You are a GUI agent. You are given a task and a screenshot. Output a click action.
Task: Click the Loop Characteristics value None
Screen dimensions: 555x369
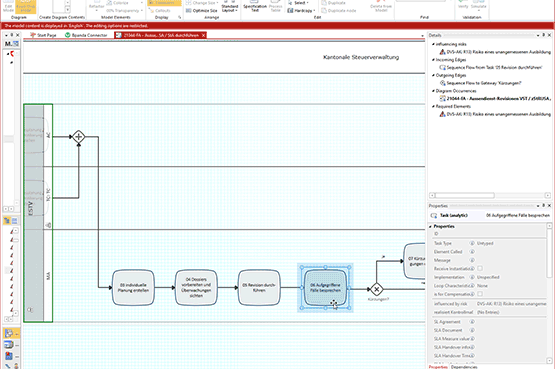coord(482,286)
